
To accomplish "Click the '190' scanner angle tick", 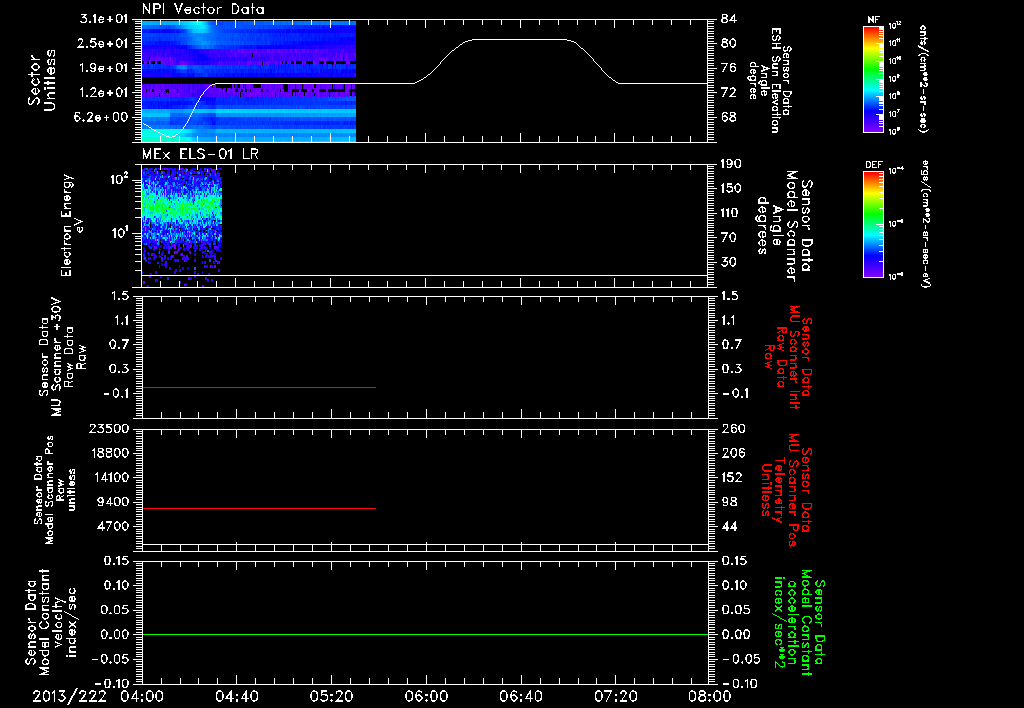I will [731, 164].
